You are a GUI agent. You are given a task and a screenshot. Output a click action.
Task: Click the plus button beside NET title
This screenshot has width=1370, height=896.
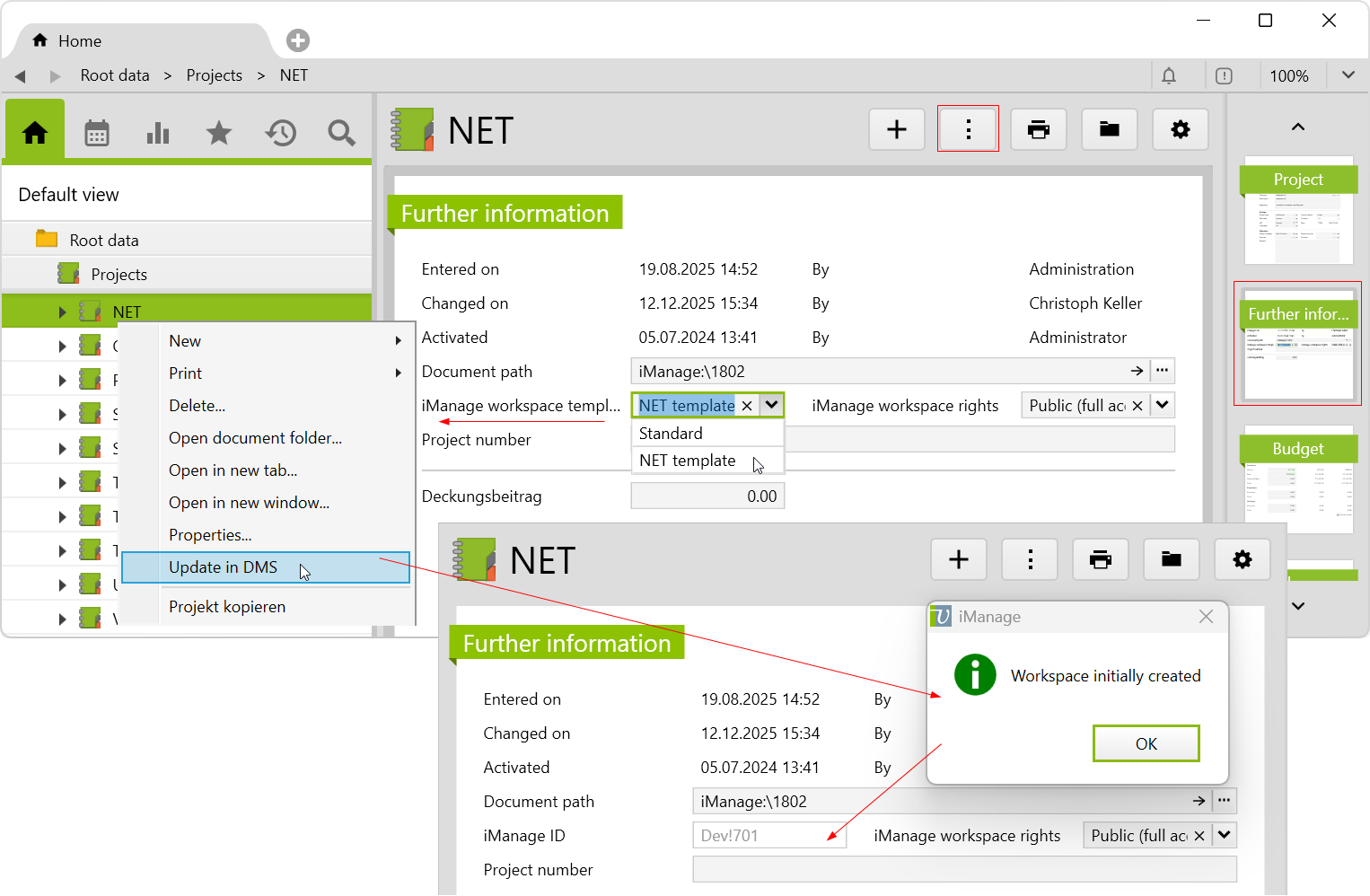897,129
